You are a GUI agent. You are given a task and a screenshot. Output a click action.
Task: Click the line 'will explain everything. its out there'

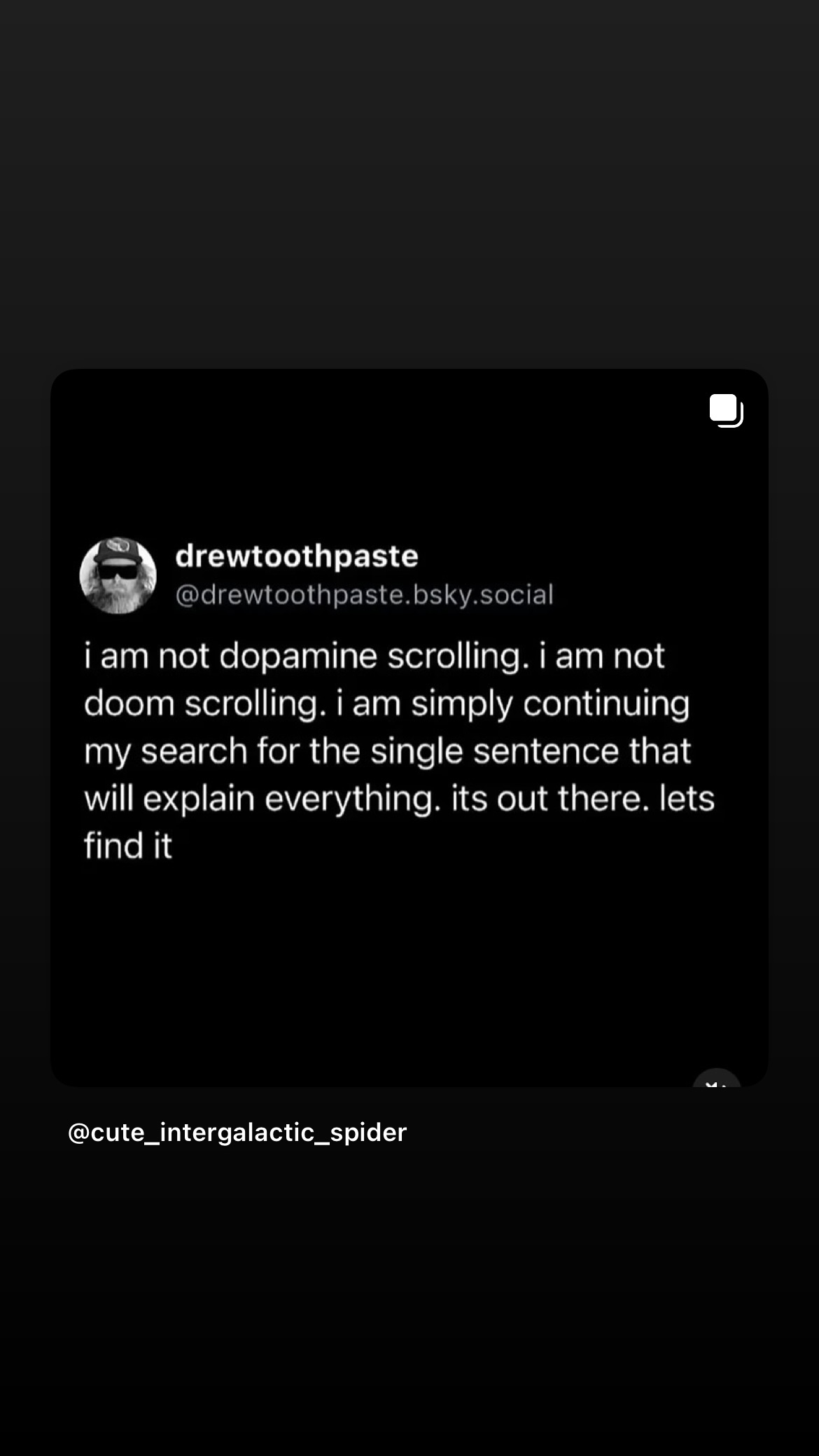coord(399,799)
